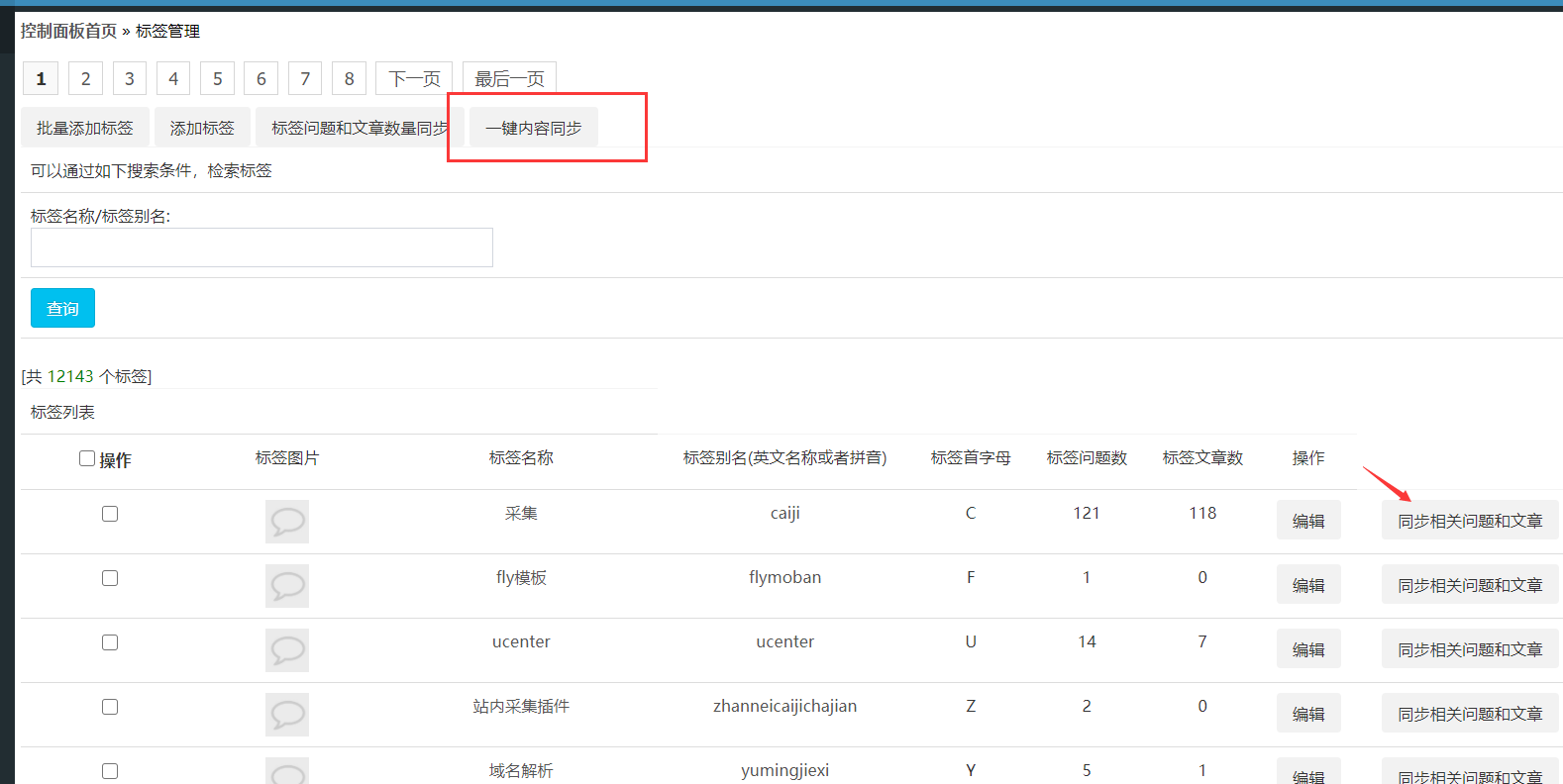The image size is (1563, 784).
Task: Open the next page via 下一页
Action: tap(414, 79)
